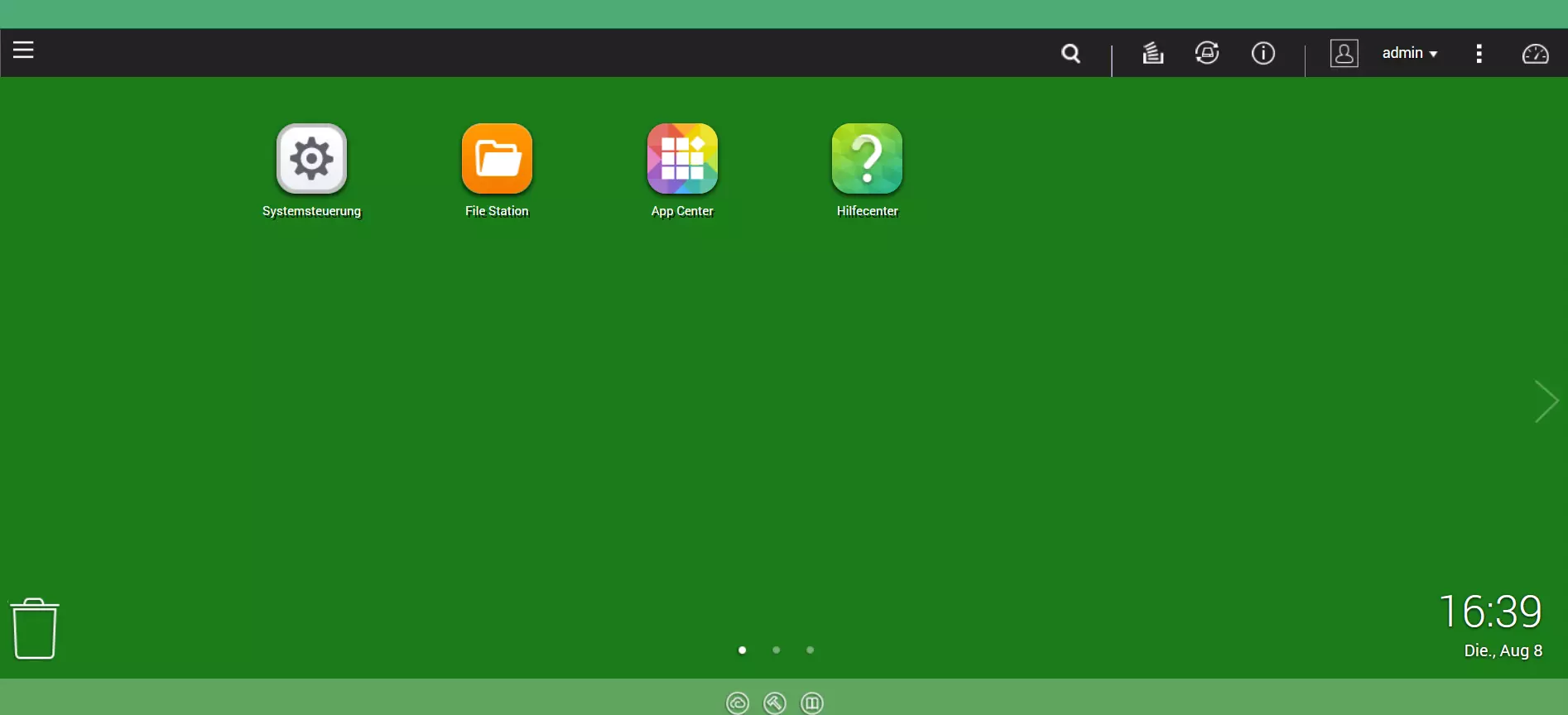Screen dimensions: 1568x715
Task: Expand the admin user dropdown
Action: (1410, 53)
